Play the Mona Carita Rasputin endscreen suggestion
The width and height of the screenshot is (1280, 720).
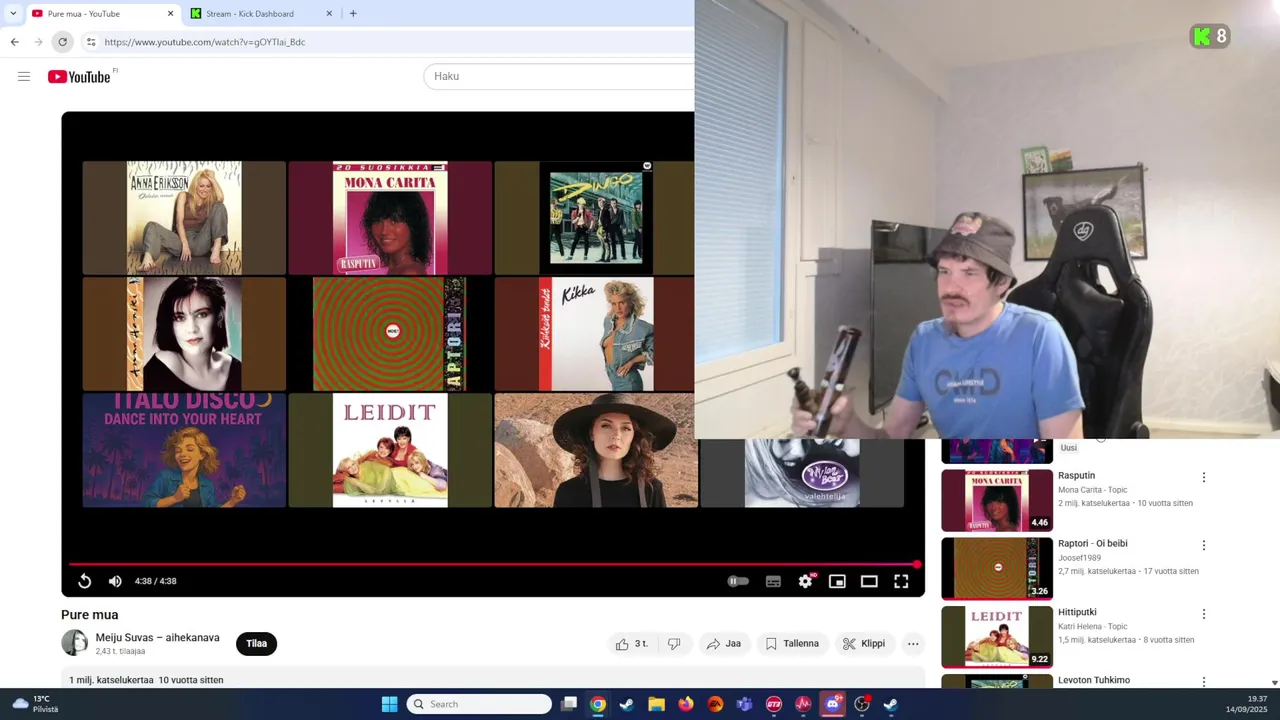(x=390, y=218)
